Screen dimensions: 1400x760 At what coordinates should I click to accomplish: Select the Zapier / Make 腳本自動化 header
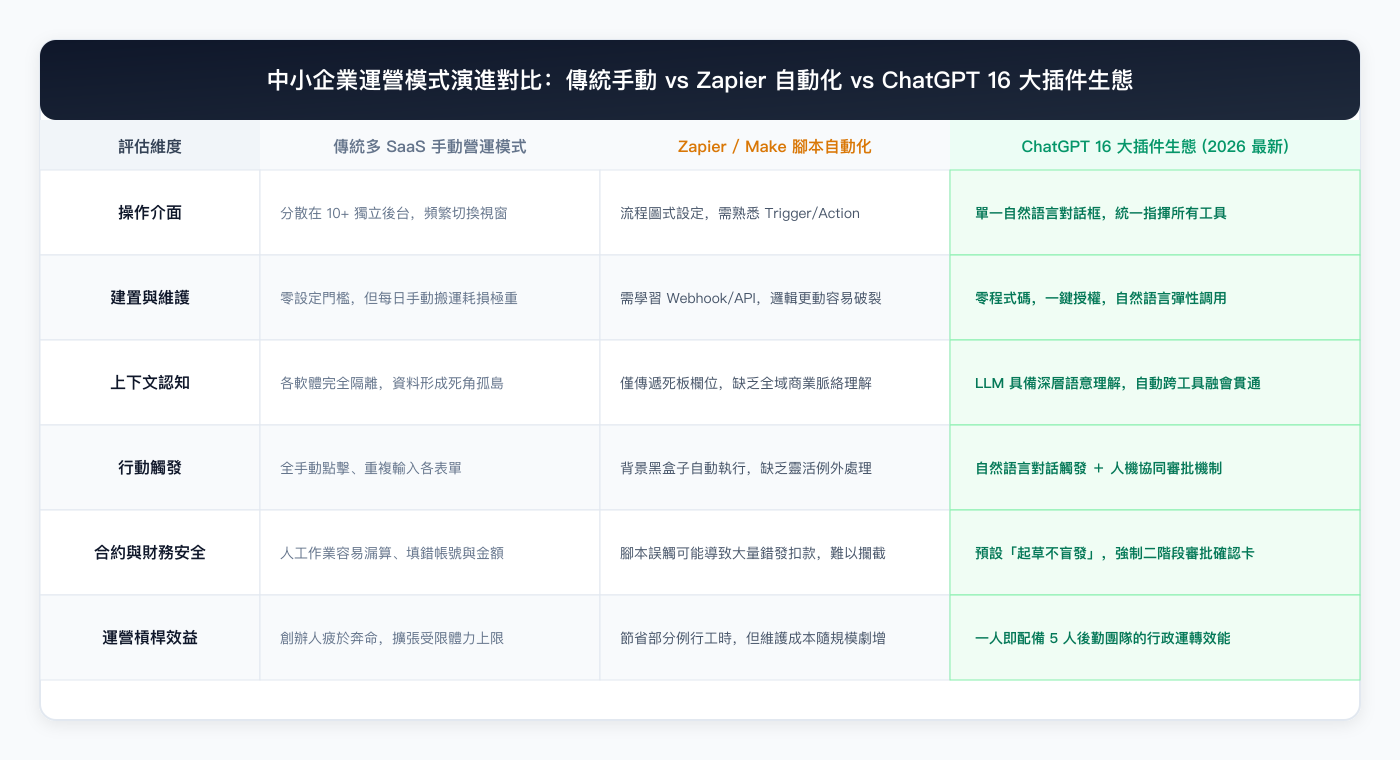[x=775, y=146]
